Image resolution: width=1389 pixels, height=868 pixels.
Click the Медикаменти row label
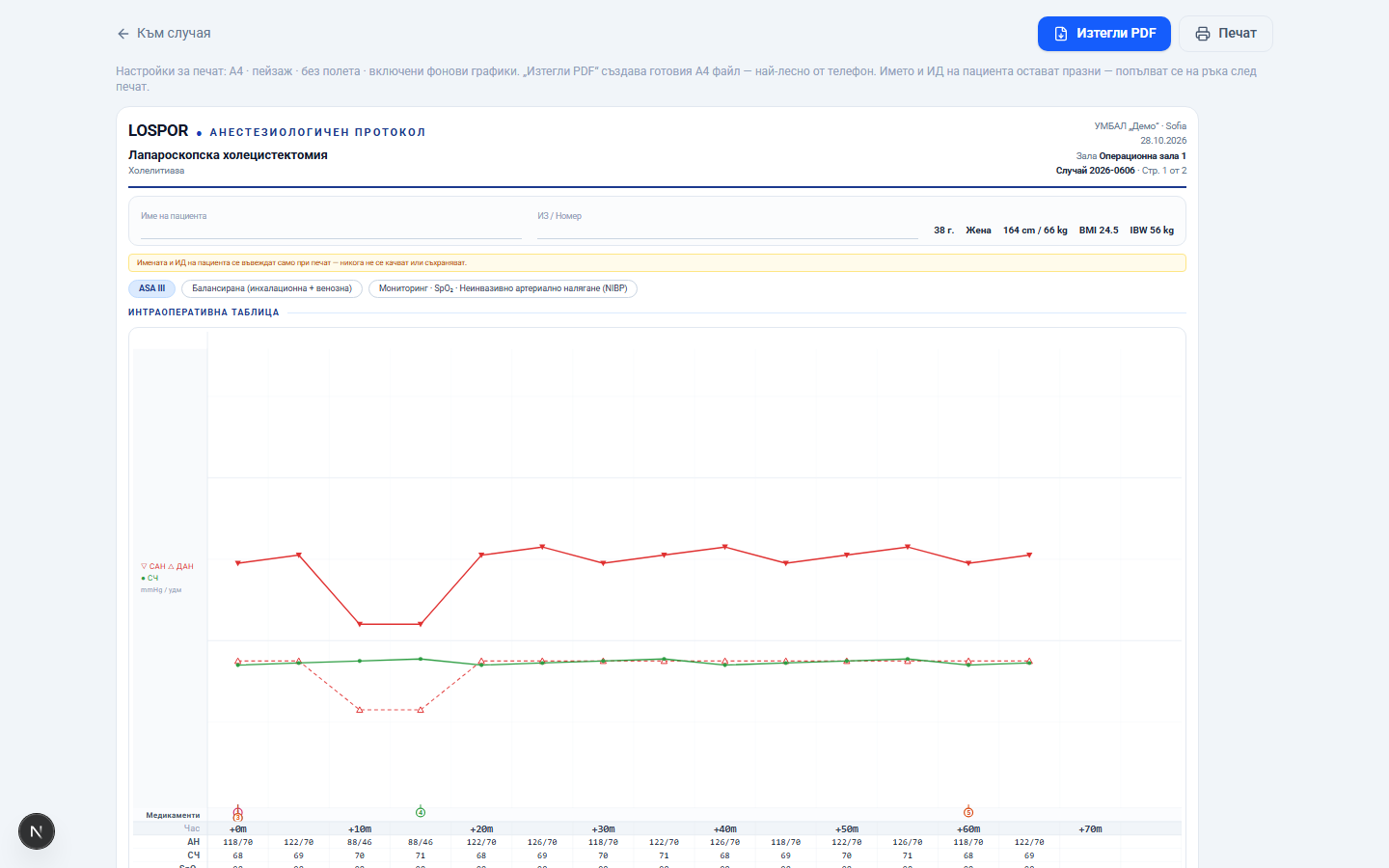tap(173, 816)
